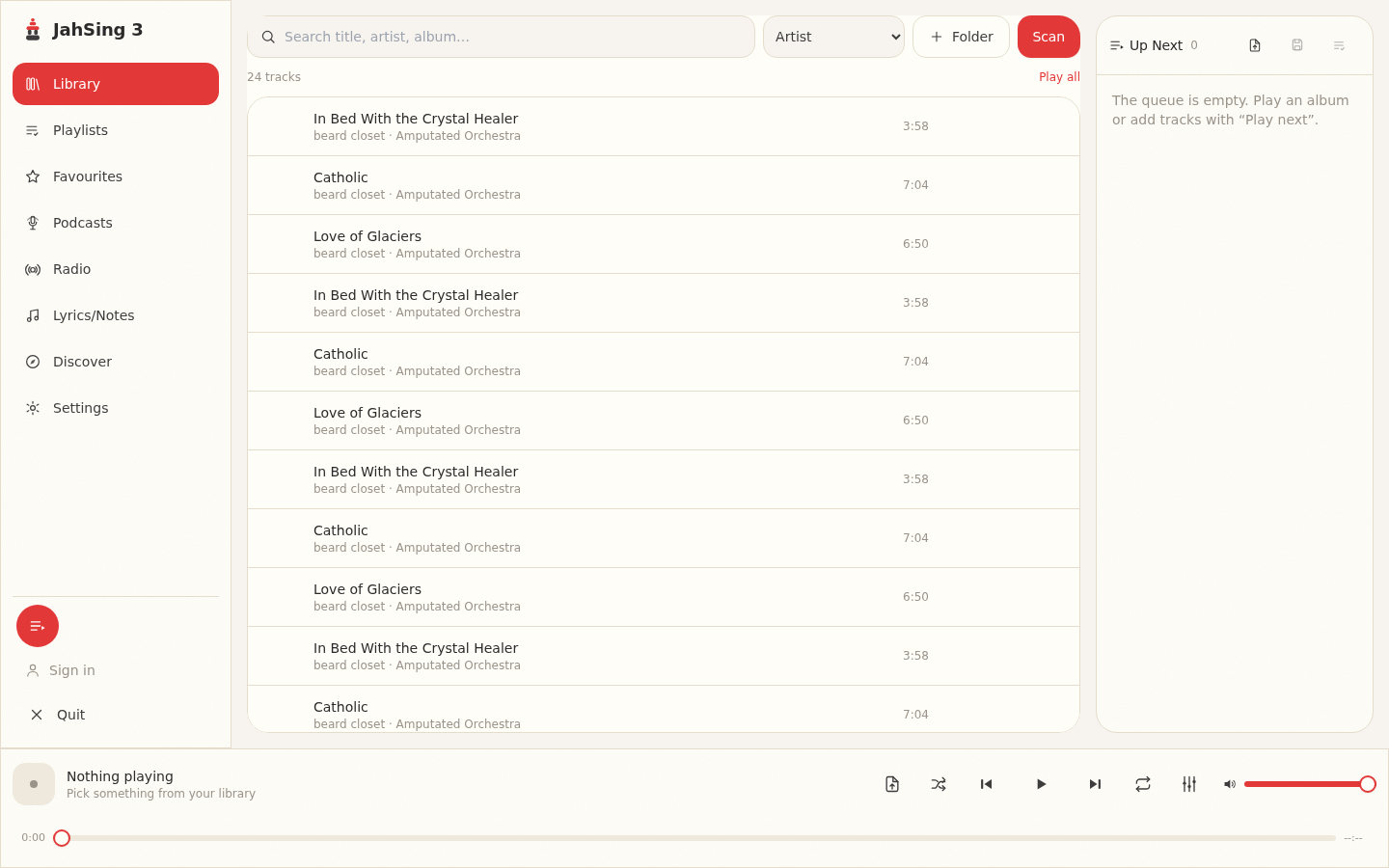Open the Library section

[x=116, y=84]
